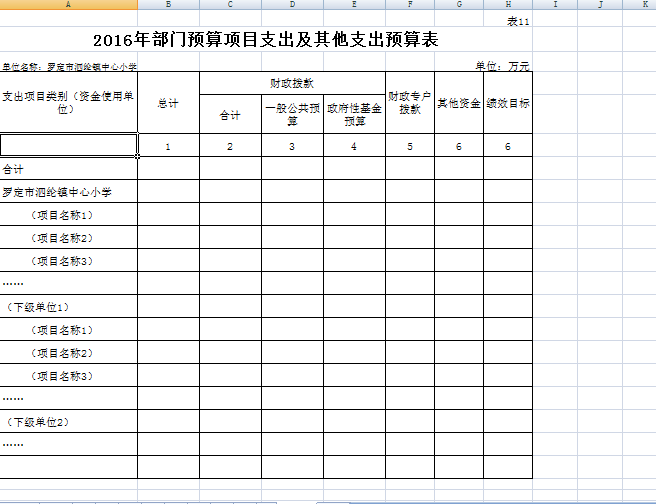
Task: Select the 财政专户拨款 header cell
Action: [x=410, y=102]
